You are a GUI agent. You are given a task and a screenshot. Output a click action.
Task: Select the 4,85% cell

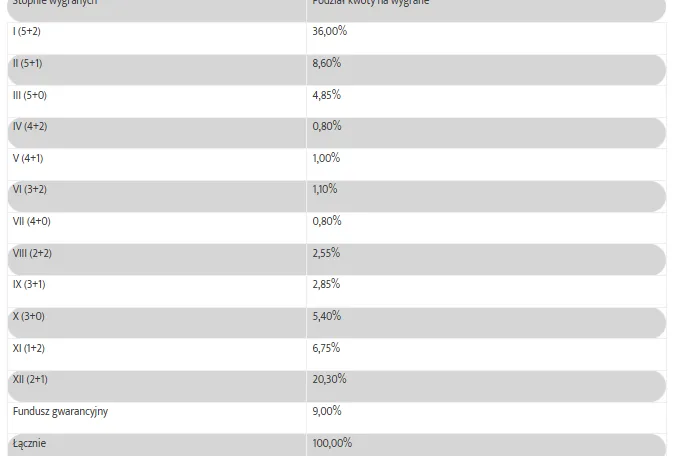327,96
